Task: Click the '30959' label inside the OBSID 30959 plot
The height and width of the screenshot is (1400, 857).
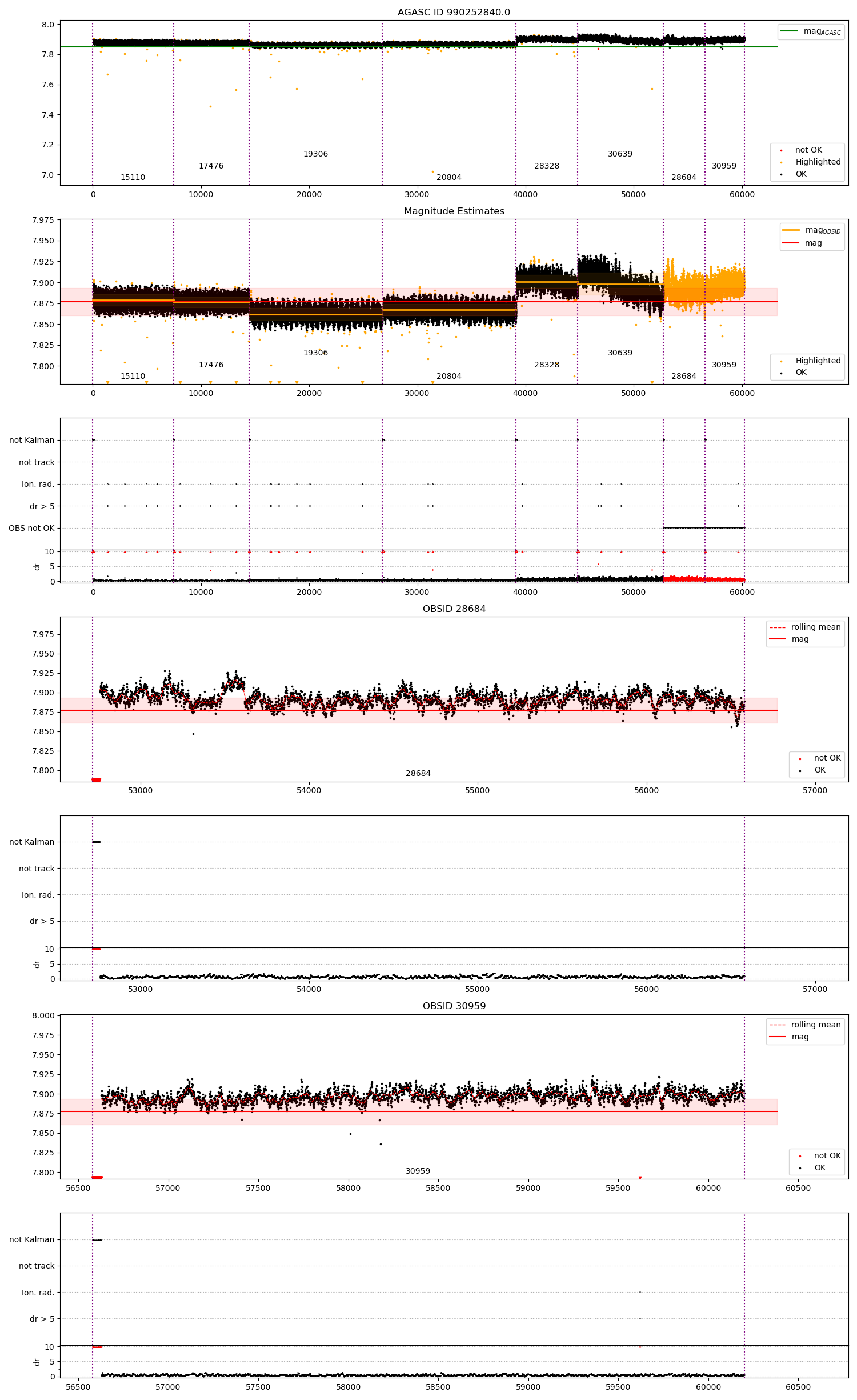Action: pos(418,1171)
